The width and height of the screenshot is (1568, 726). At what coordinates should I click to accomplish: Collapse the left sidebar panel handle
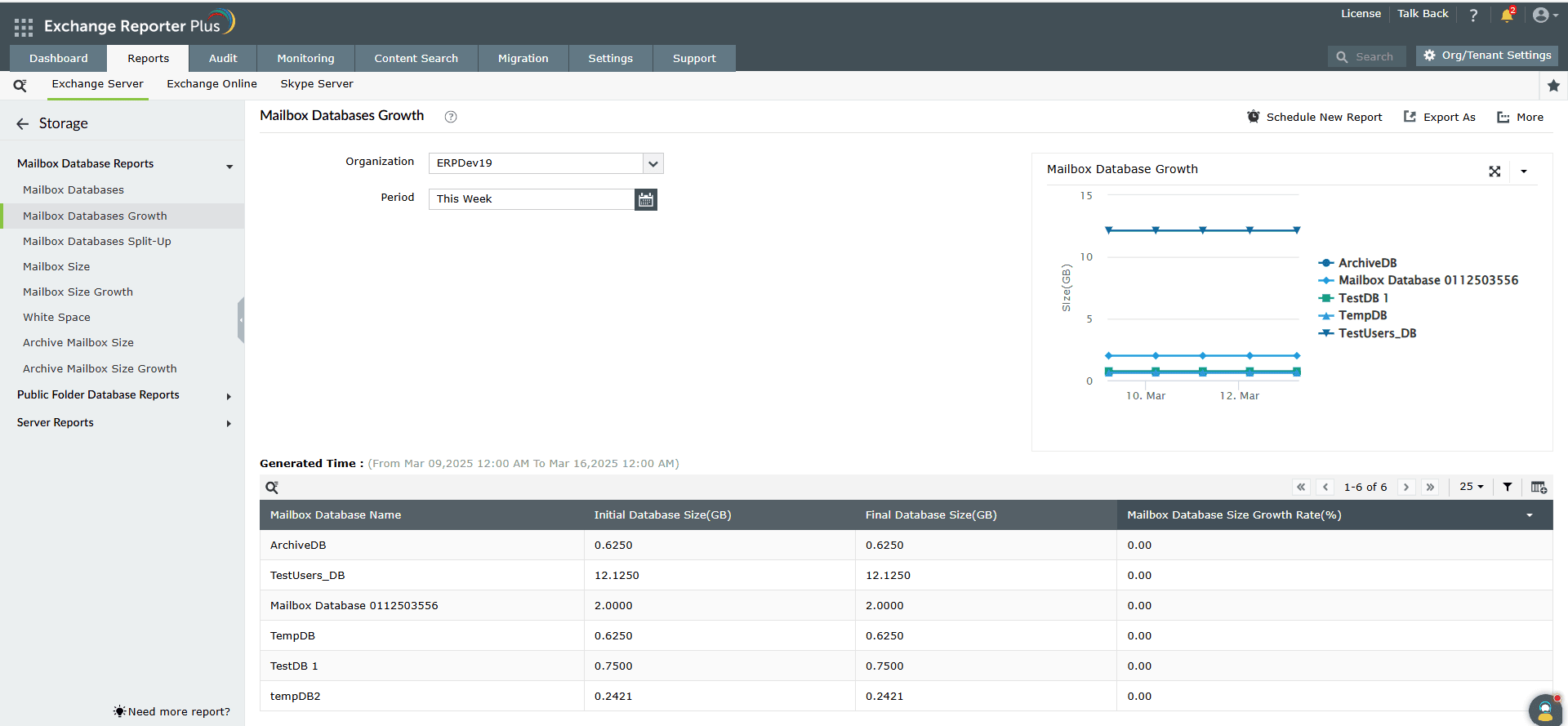click(x=241, y=320)
